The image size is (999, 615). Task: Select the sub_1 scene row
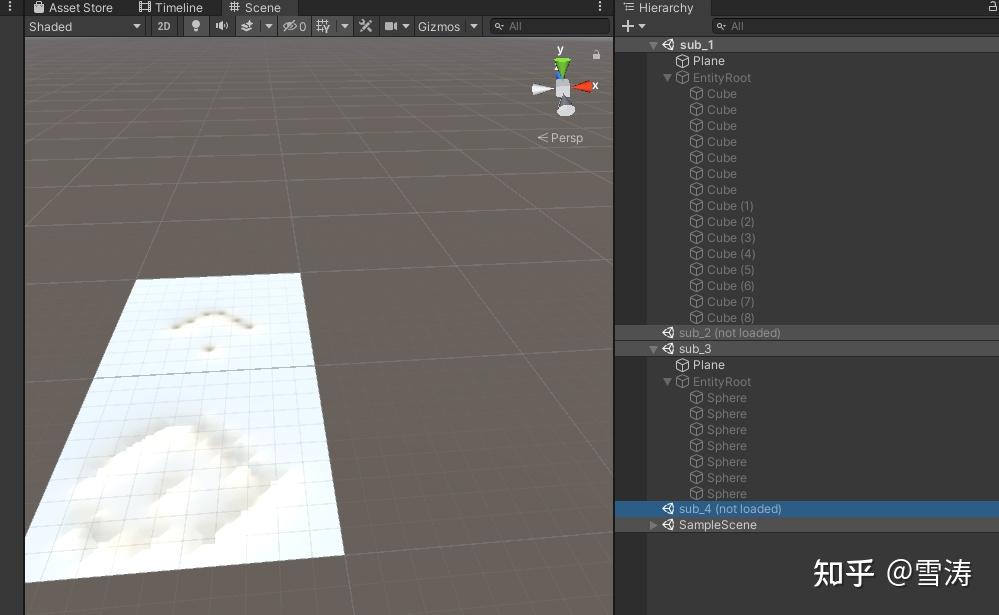click(x=807, y=45)
